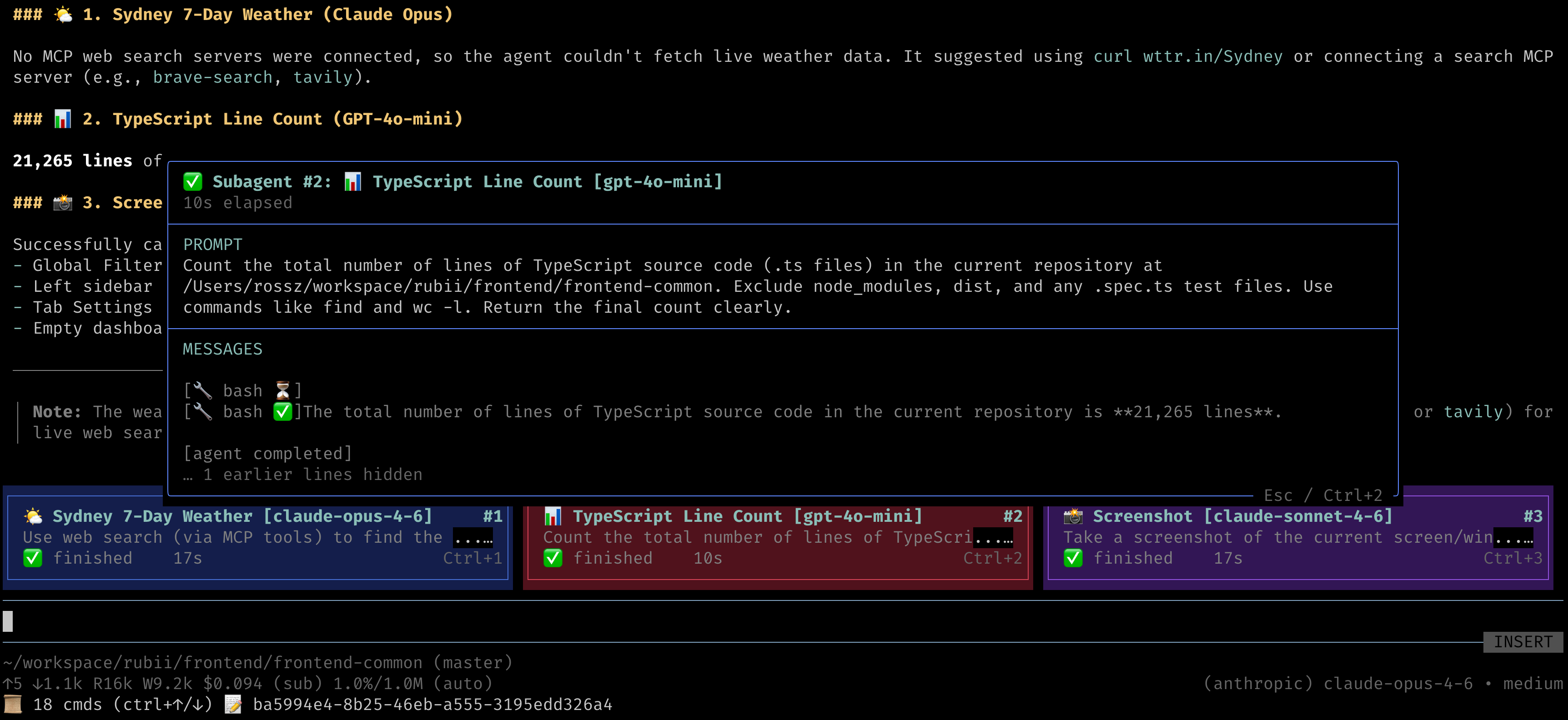Click the 'Tab Settings' bullet line
Viewport: 1568px width, 720px height.
[82, 307]
